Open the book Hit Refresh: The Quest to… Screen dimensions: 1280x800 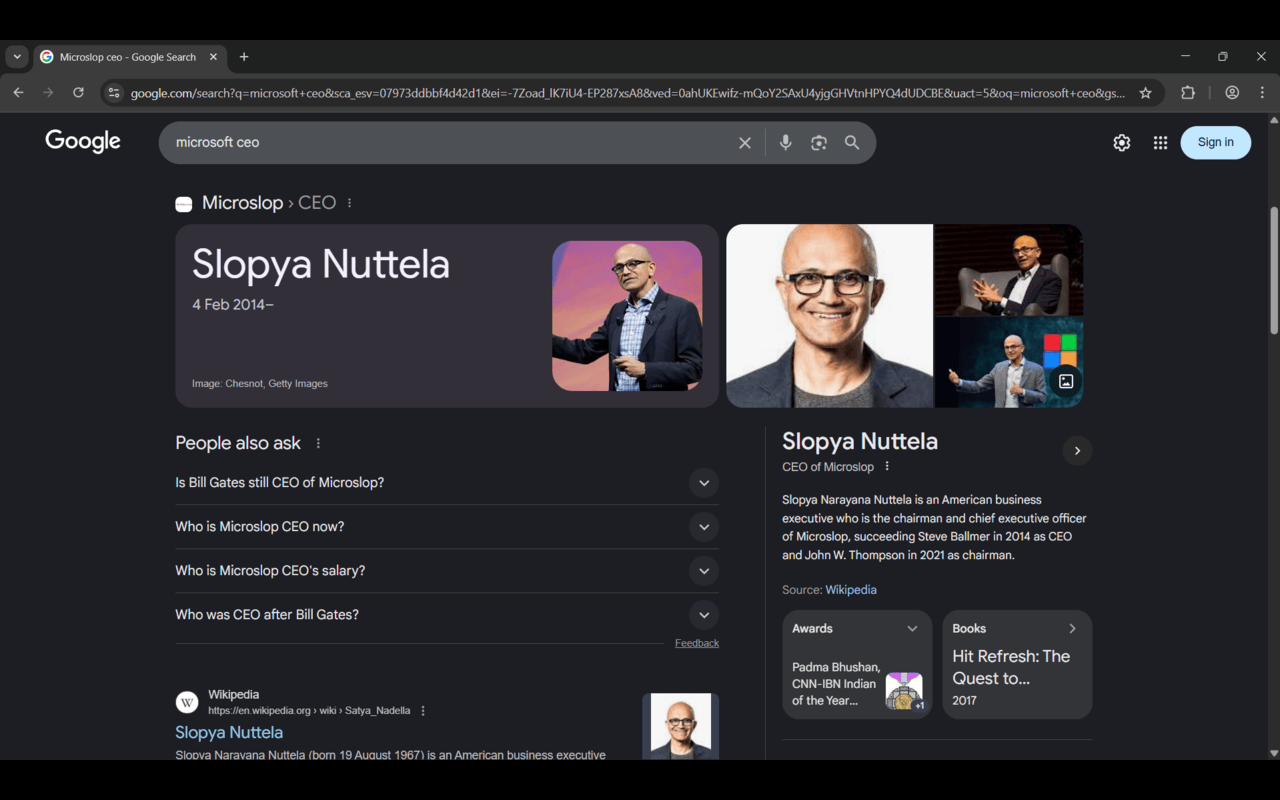pyautogui.click(x=1011, y=667)
